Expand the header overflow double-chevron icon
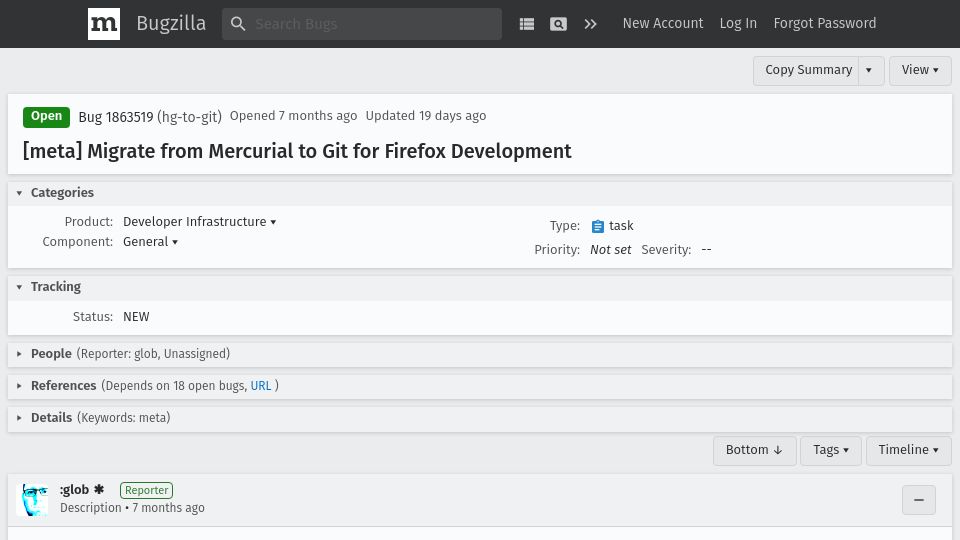The height and width of the screenshot is (540, 960). click(x=590, y=24)
